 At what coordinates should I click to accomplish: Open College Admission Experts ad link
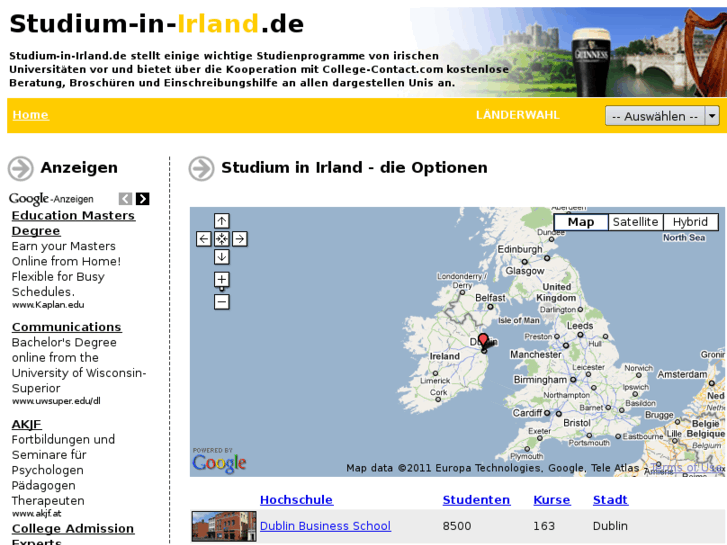(73, 535)
